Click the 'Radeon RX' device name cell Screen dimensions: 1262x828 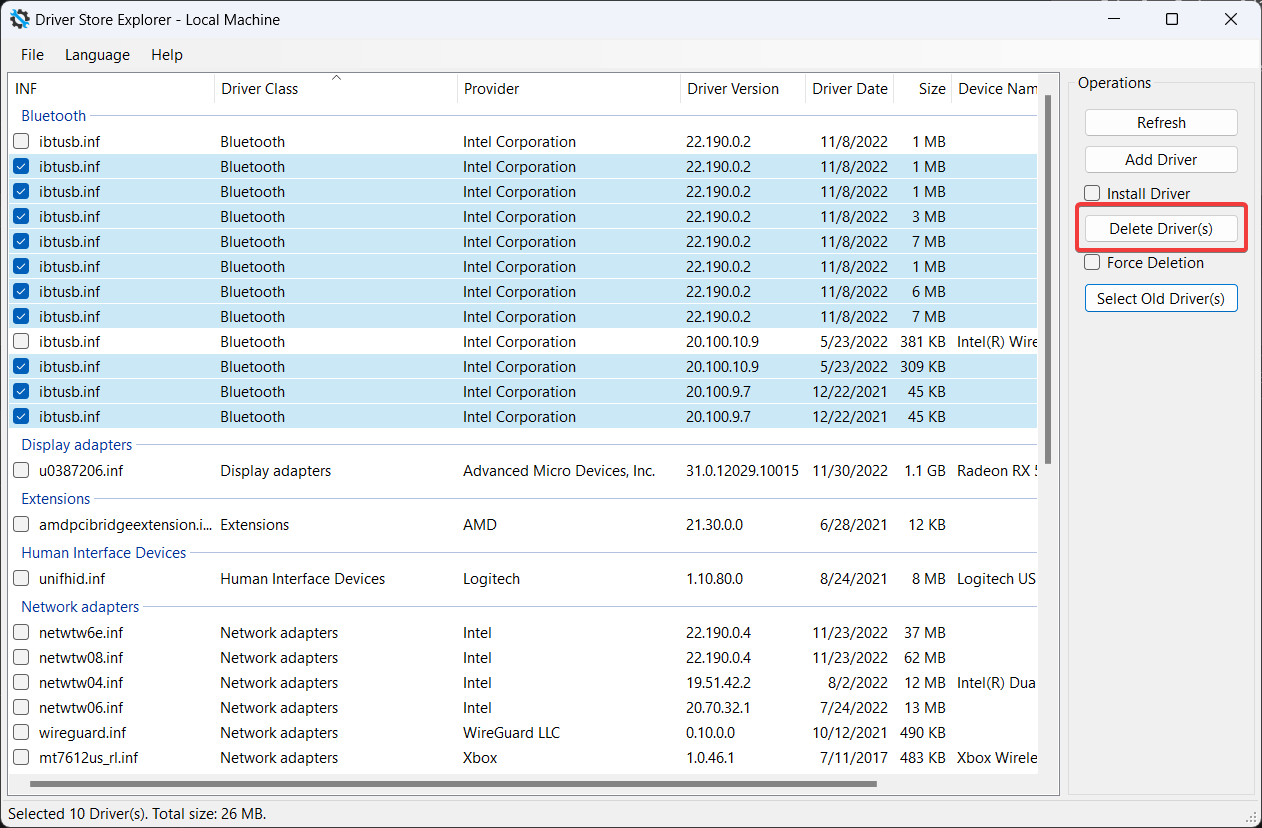[997, 471]
